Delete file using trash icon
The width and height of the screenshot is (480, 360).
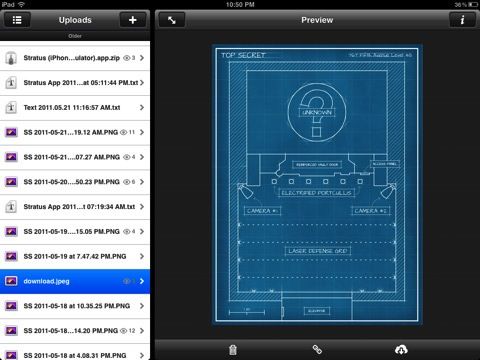click(x=233, y=350)
